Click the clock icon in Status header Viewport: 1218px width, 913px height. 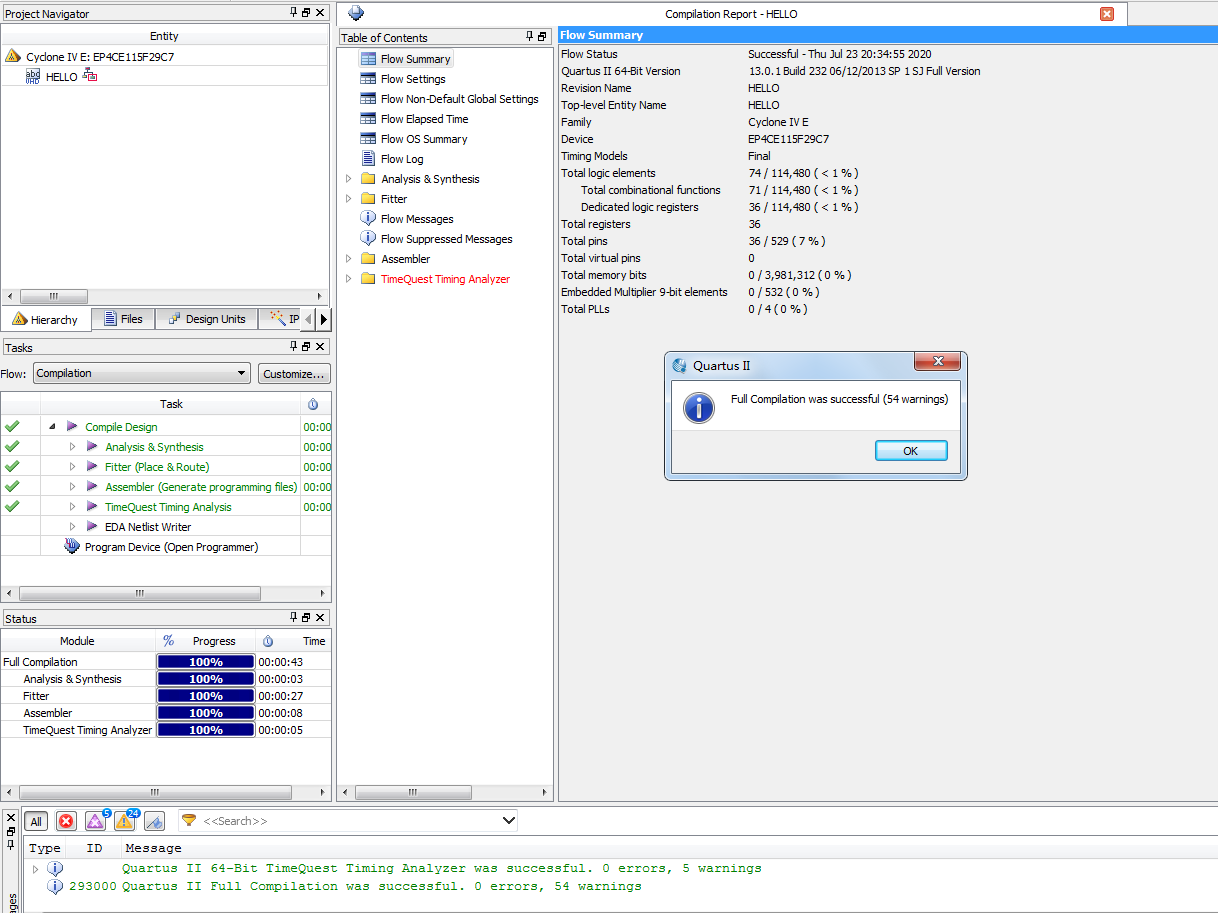[268, 641]
